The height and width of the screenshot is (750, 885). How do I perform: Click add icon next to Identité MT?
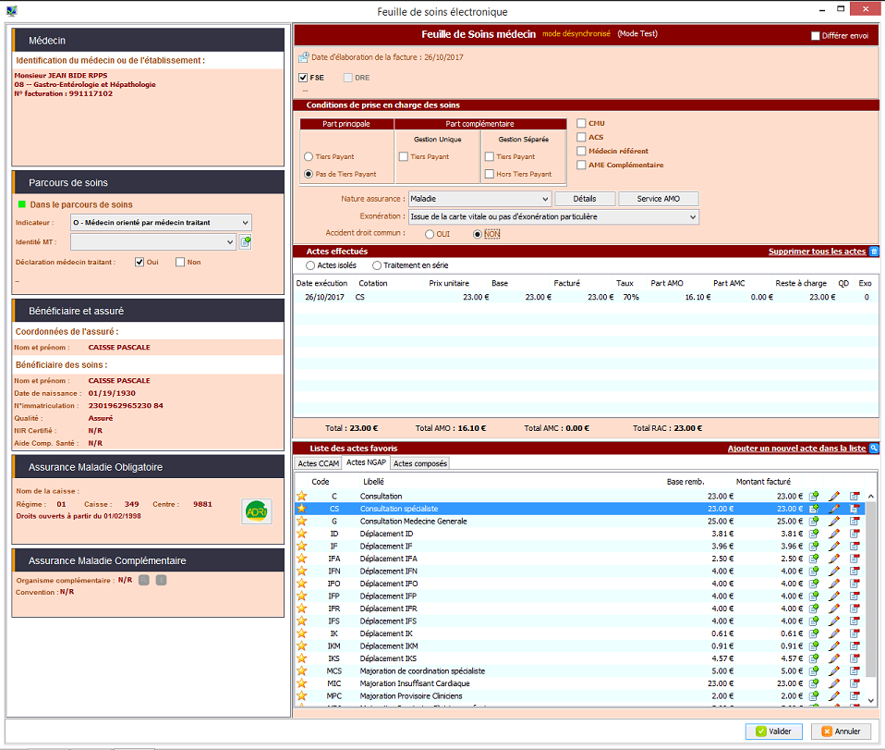[x=245, y=242]
